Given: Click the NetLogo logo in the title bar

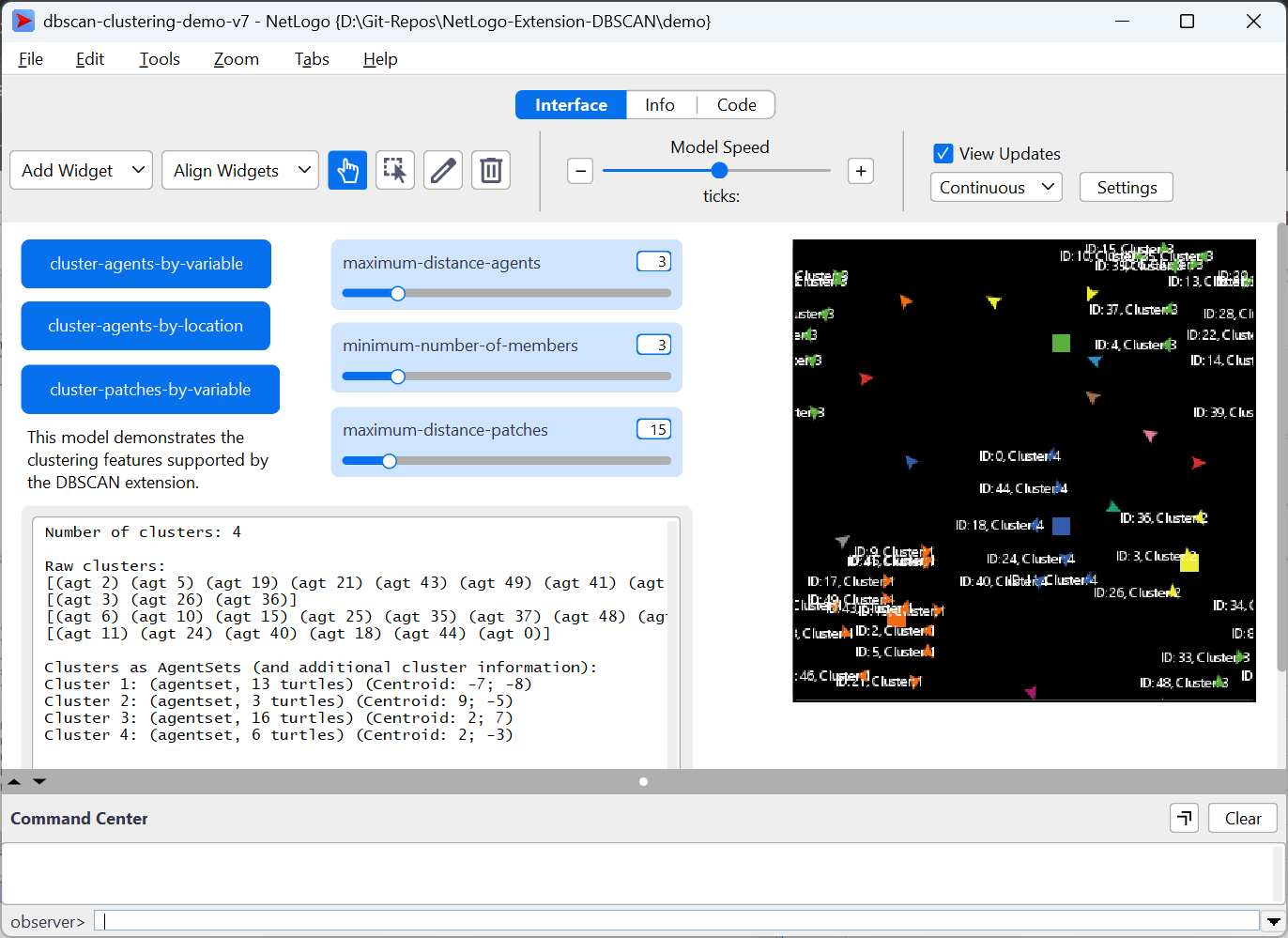Looking at the screenshot, I should tap(23, 21).
